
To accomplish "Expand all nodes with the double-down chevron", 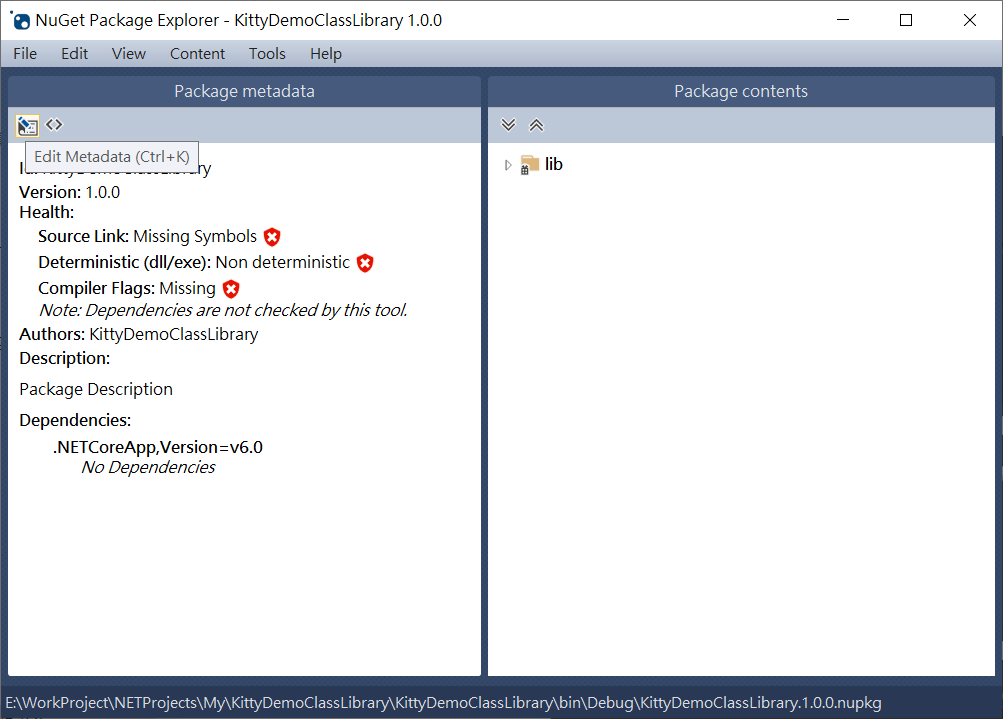I will (508, 125).
